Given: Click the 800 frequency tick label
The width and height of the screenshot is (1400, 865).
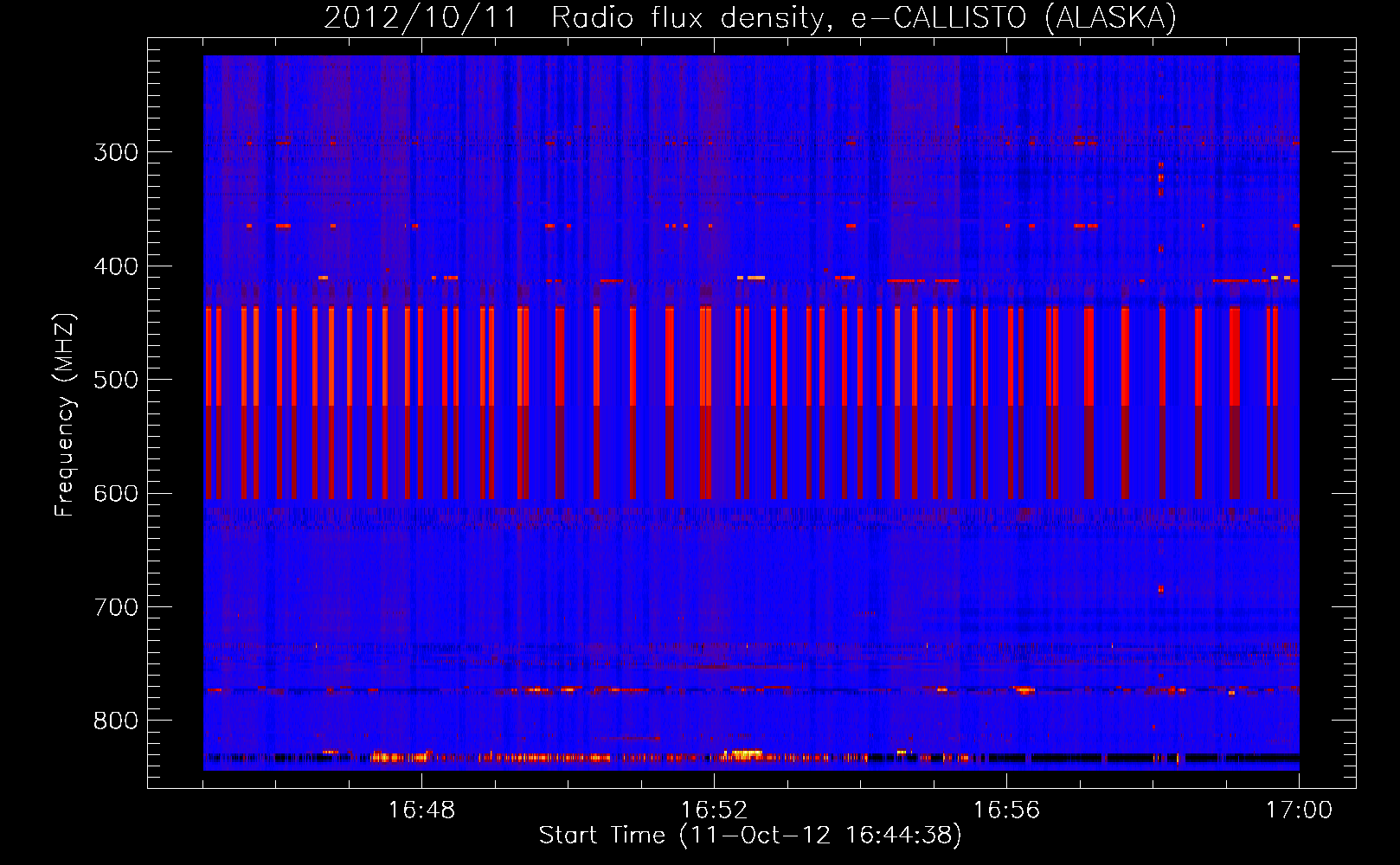Looking at the screenshot, I should 116,721.
